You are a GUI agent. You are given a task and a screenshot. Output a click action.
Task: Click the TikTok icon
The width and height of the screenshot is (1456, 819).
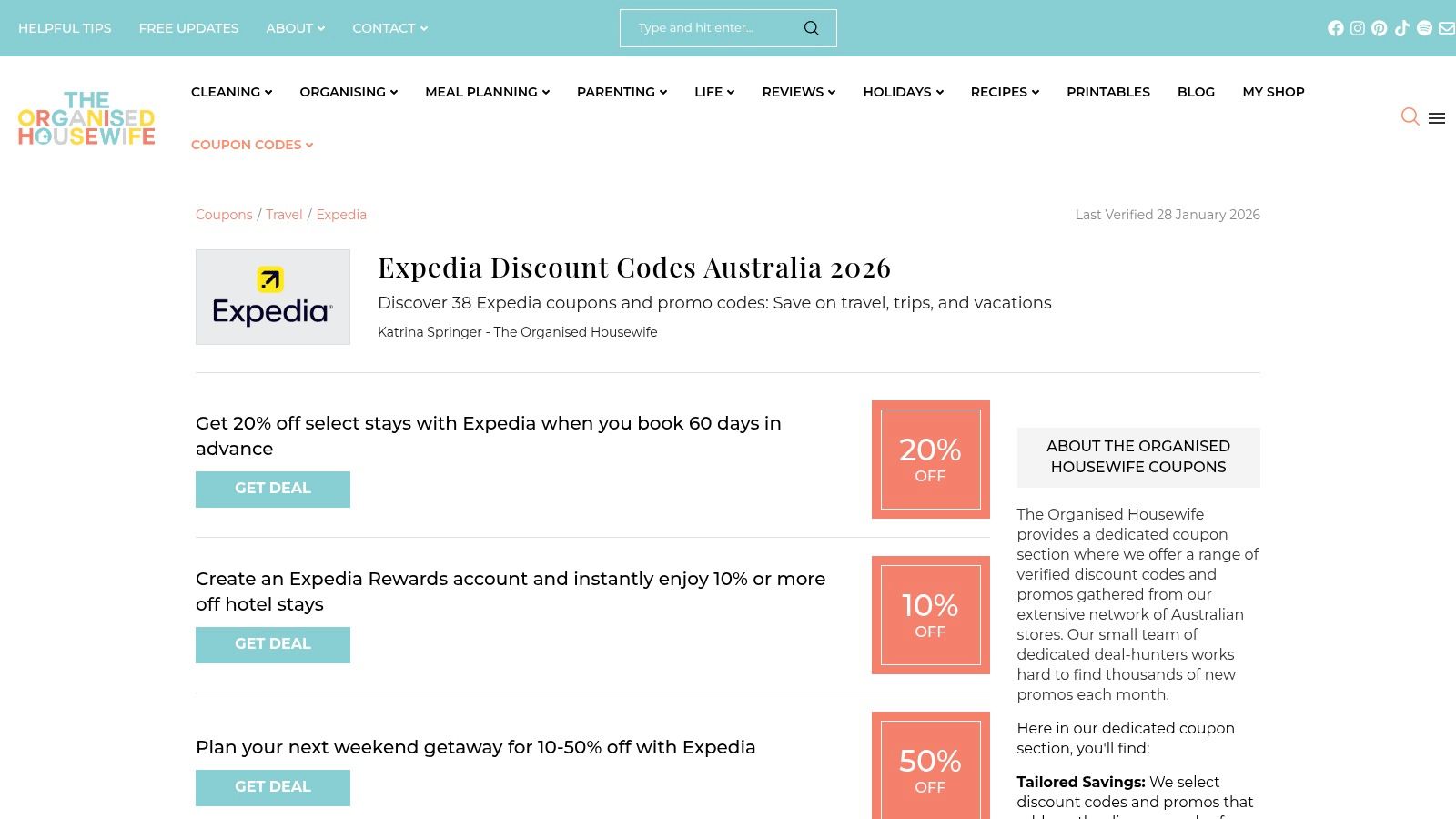1401,28
